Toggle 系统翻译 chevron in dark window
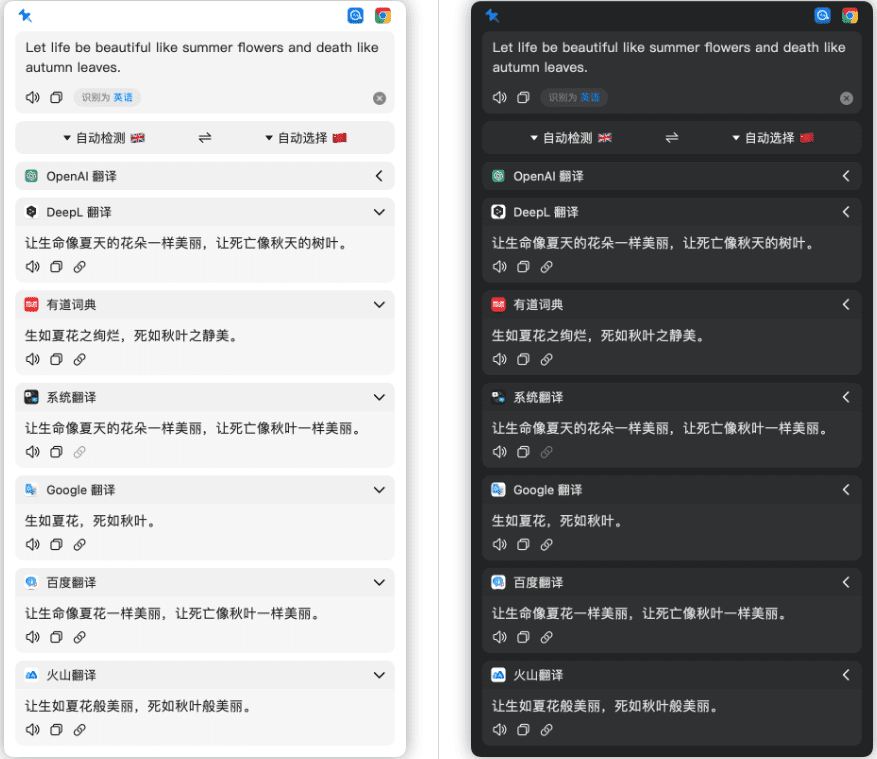 pyautogui.click(x=846, y=398)
